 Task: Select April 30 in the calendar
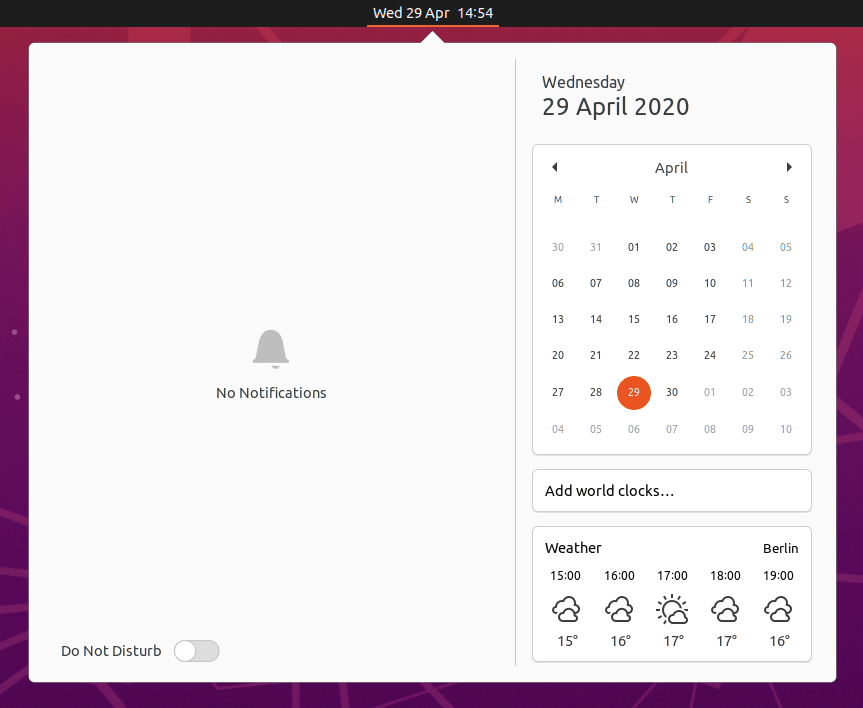pyautogui.click(x=672, y=393)
